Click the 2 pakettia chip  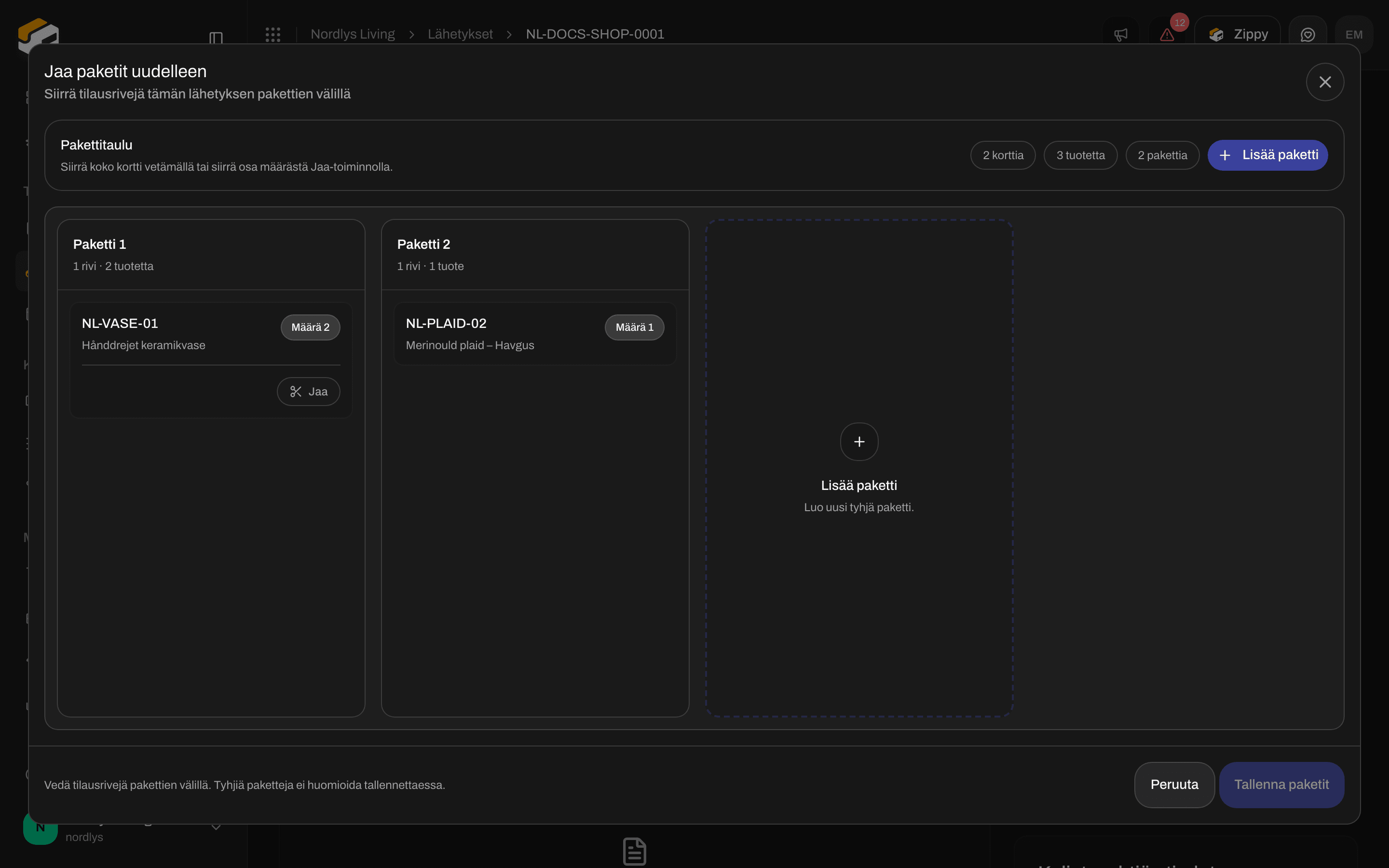pyautogui.click(x=1162, y=155)
